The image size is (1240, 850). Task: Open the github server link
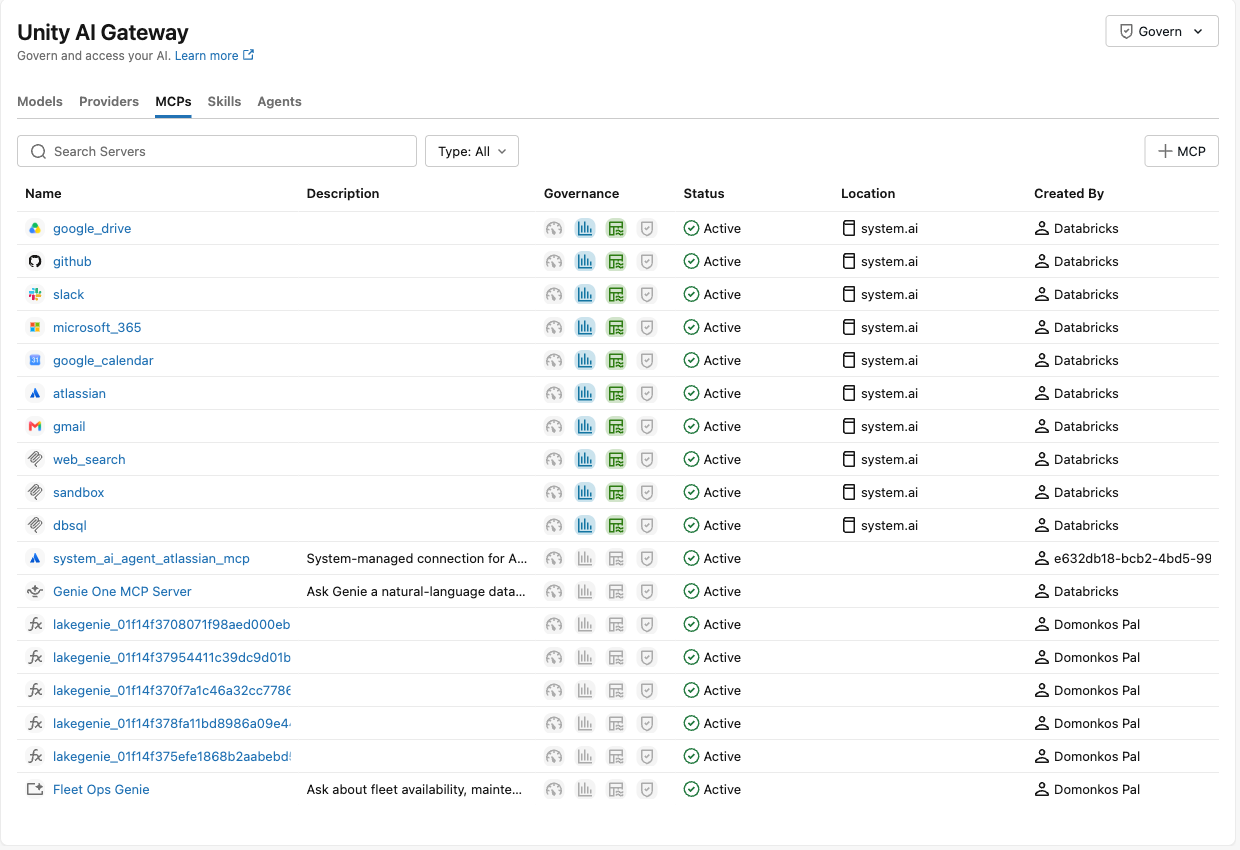point(72,261)
